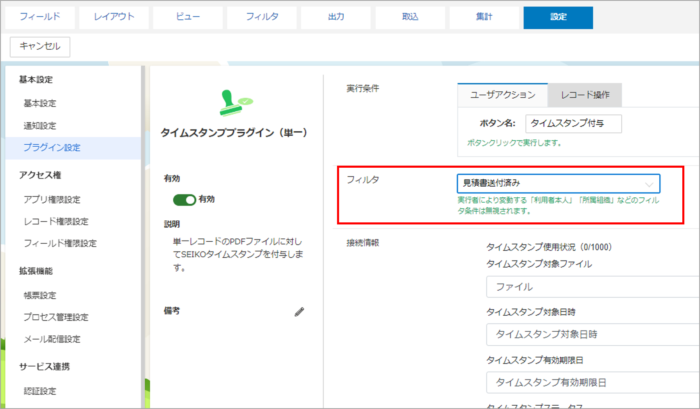Click the 拡張機能 section heading
700x409 pixels.
(36, 271)
